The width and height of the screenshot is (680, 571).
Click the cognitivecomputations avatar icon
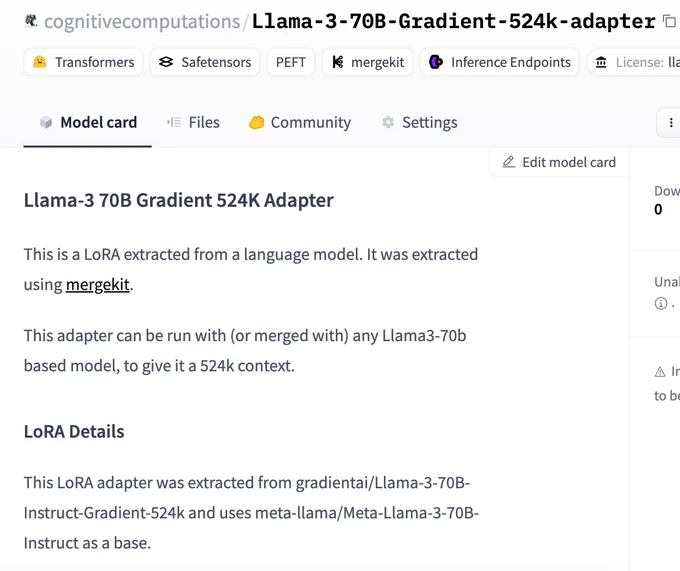tap(31, 21)
